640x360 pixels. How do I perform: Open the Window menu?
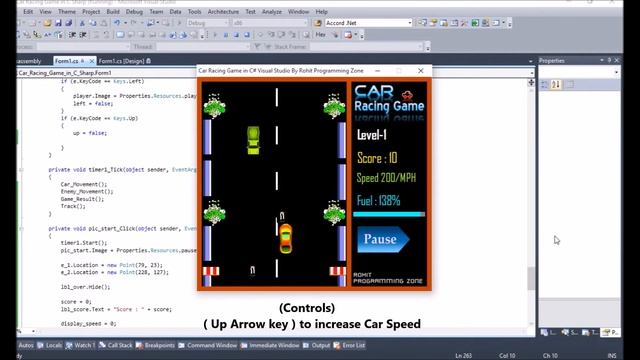[298, 11]
